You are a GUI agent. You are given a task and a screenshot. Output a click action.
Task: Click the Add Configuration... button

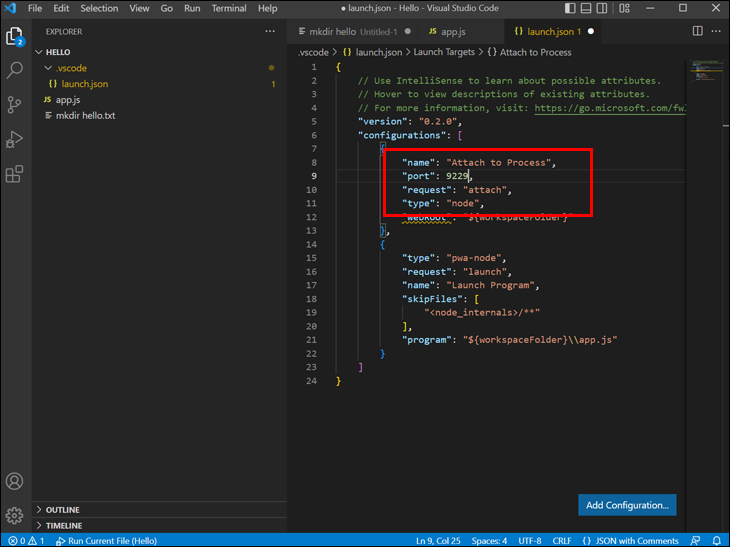(627, 505)
